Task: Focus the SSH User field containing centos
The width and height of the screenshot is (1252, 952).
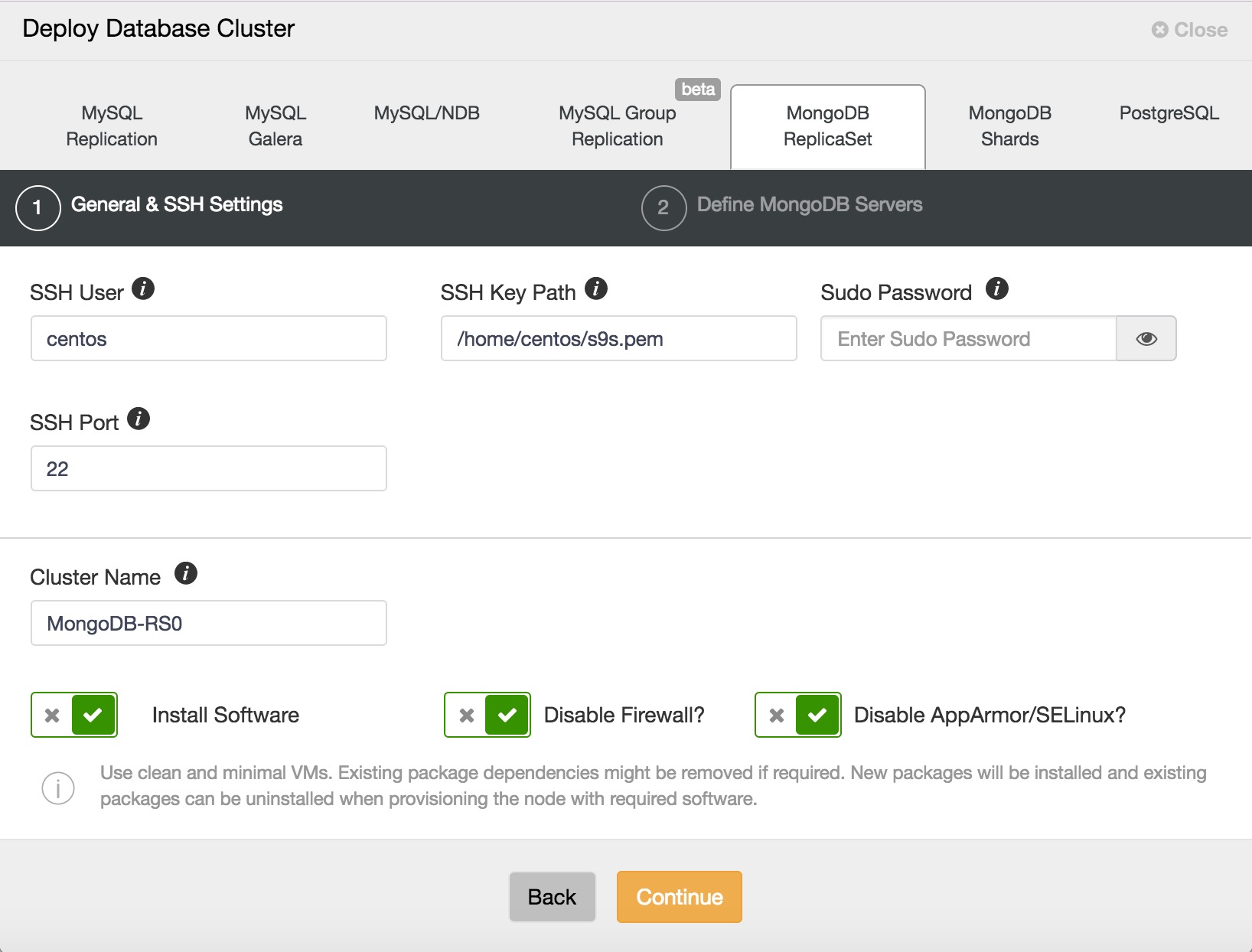Action: 209,338
